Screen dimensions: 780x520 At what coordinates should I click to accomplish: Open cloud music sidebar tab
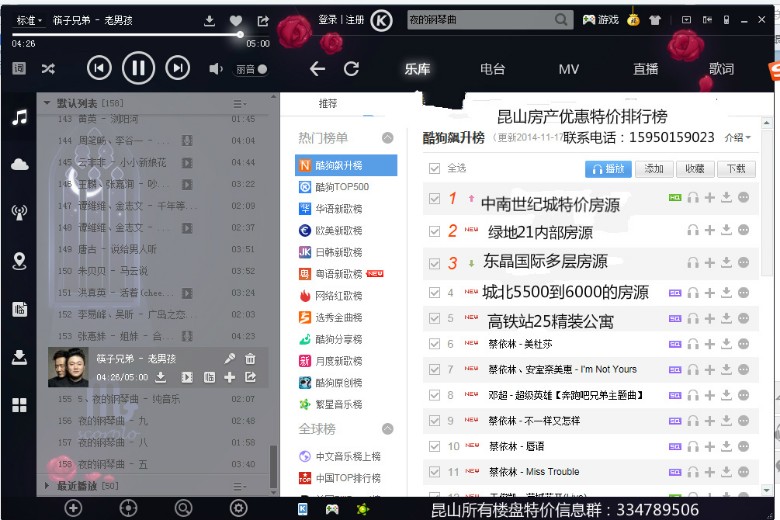19,164
